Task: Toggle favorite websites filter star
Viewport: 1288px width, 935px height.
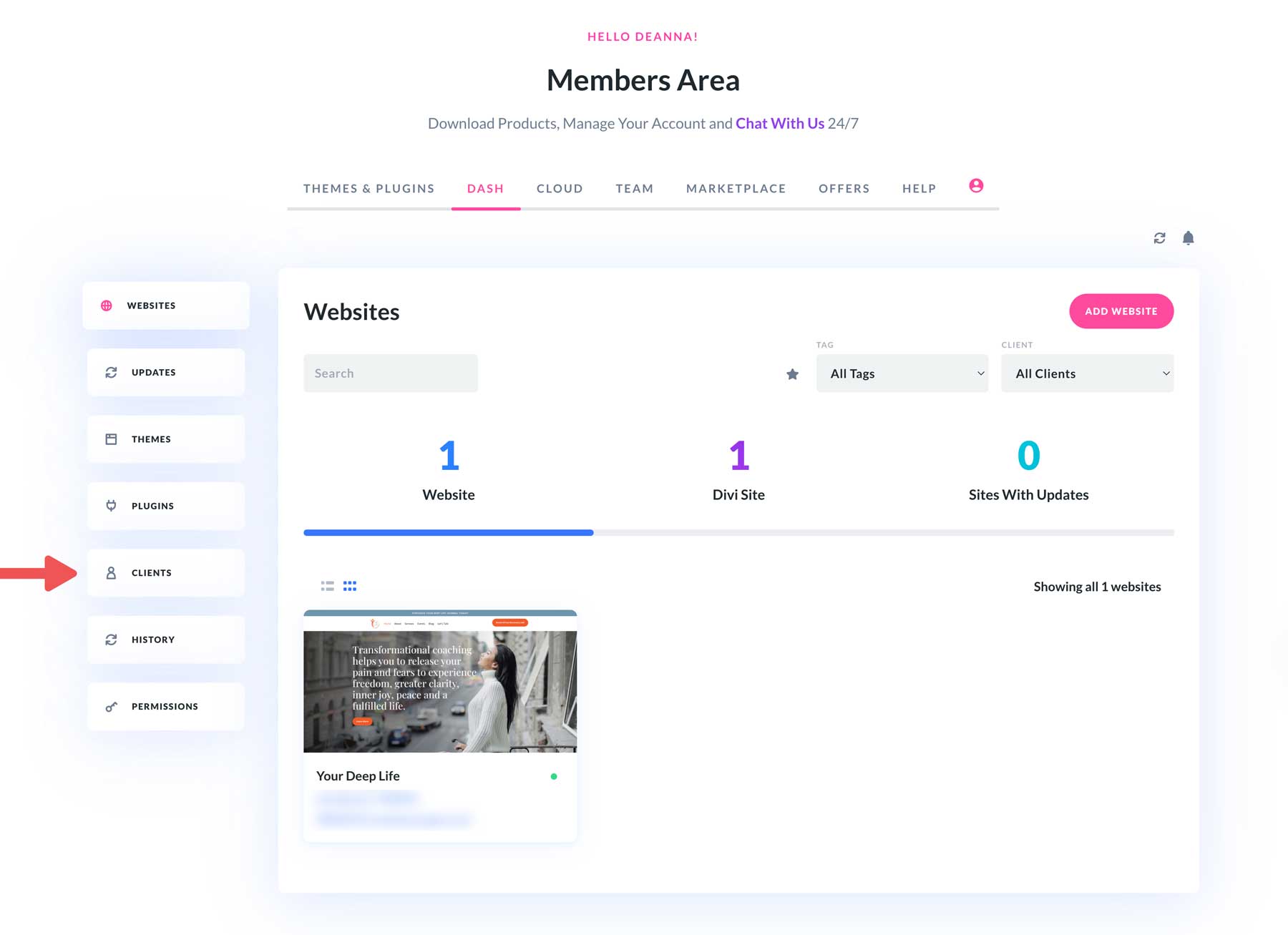Action: tap(791, 373)
